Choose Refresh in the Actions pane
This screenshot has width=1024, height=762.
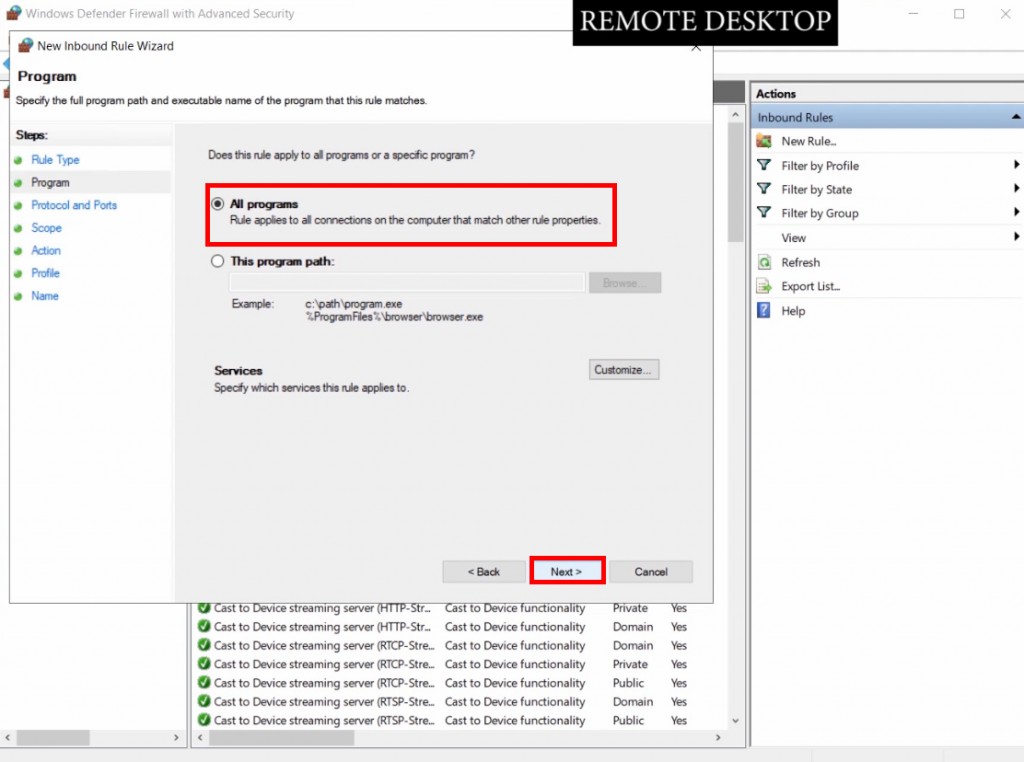(x=801, y=262)
